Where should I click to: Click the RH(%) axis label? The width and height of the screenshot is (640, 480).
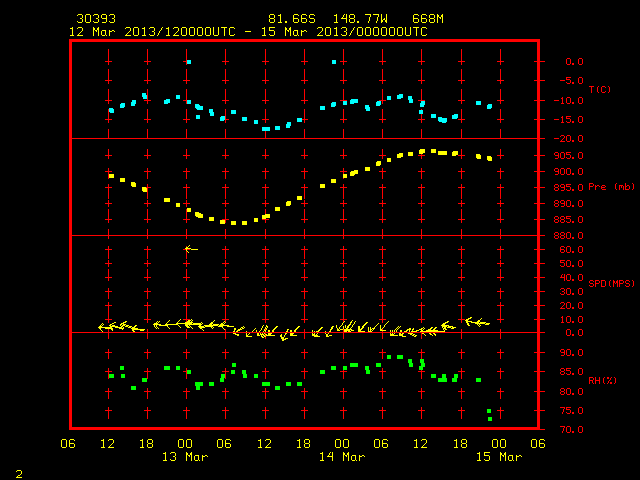point(602,380)
